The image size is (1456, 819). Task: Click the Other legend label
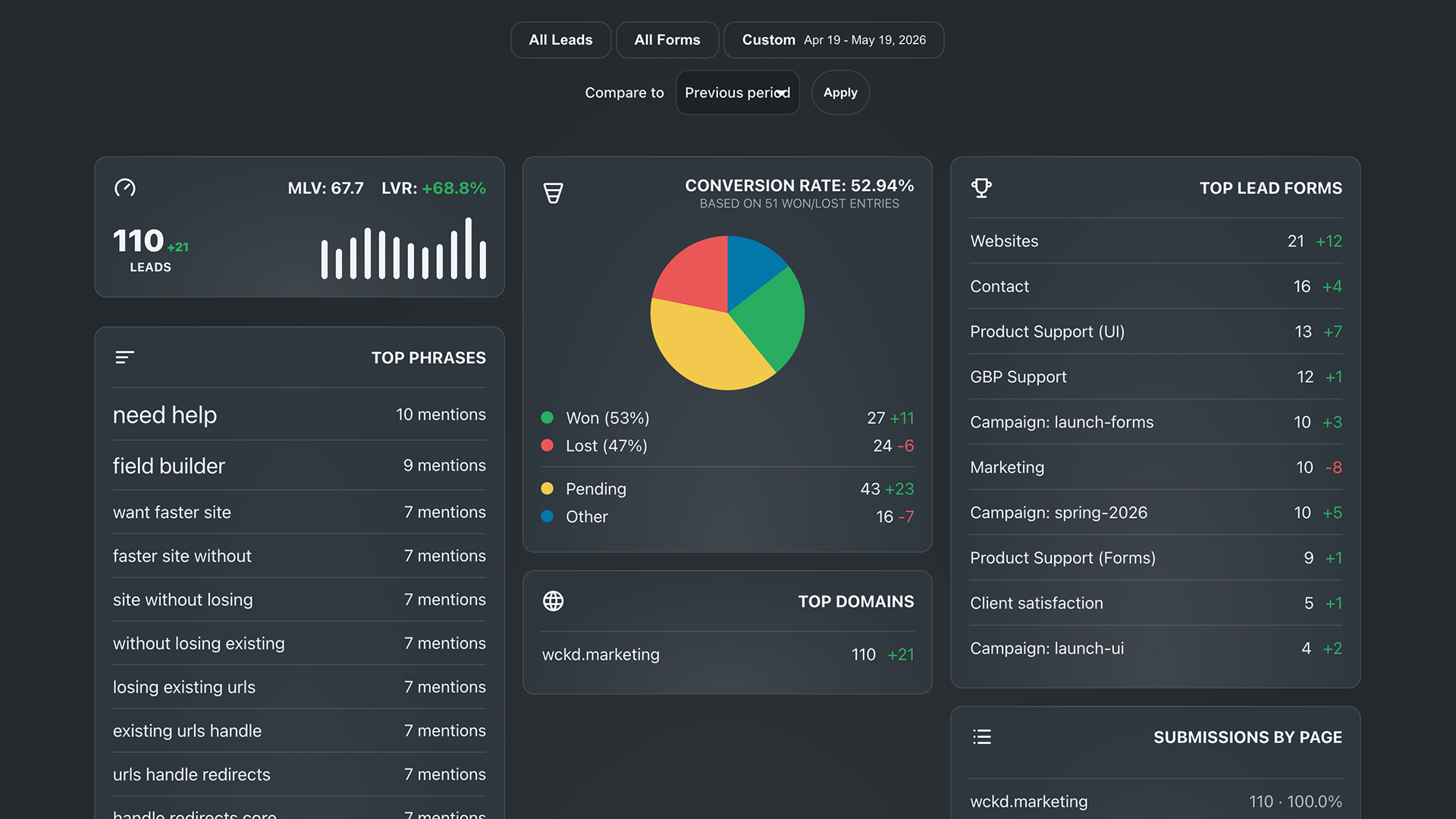[x=587, y=516]
